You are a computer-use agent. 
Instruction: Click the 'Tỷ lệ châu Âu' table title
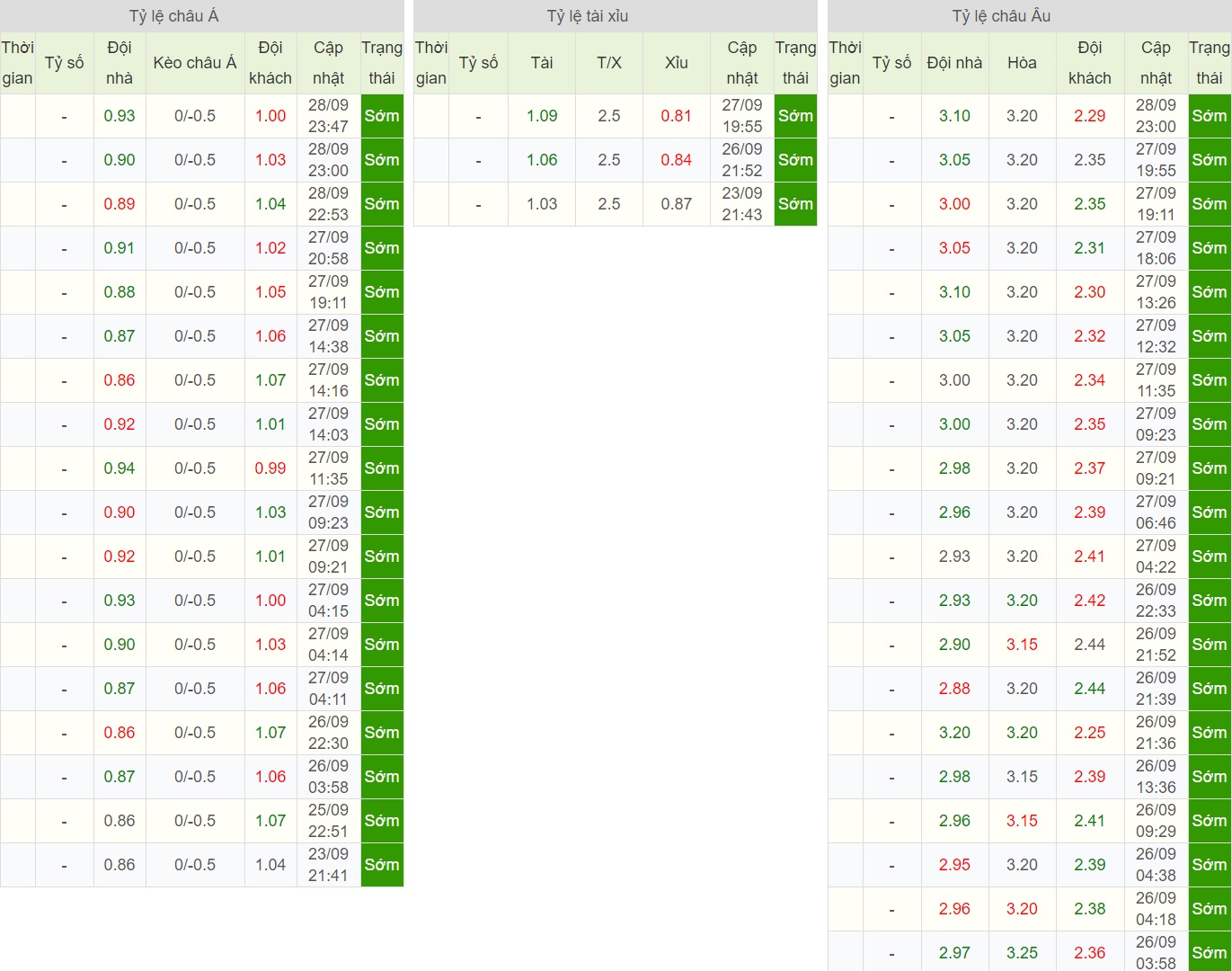[1001, 16]
